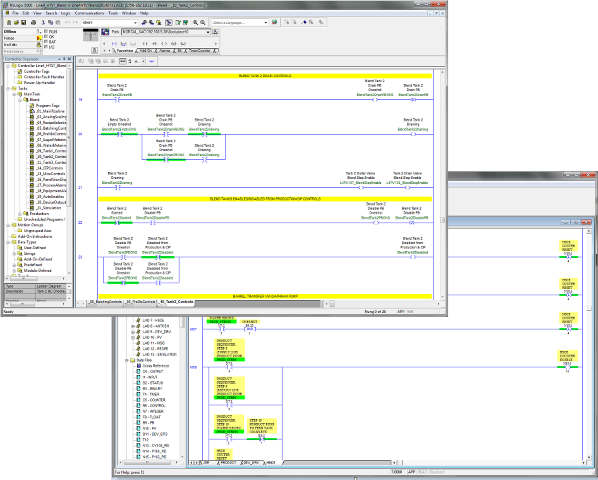
Task: Click the Zoom In magnifier icon
Action: pos(195,23)
